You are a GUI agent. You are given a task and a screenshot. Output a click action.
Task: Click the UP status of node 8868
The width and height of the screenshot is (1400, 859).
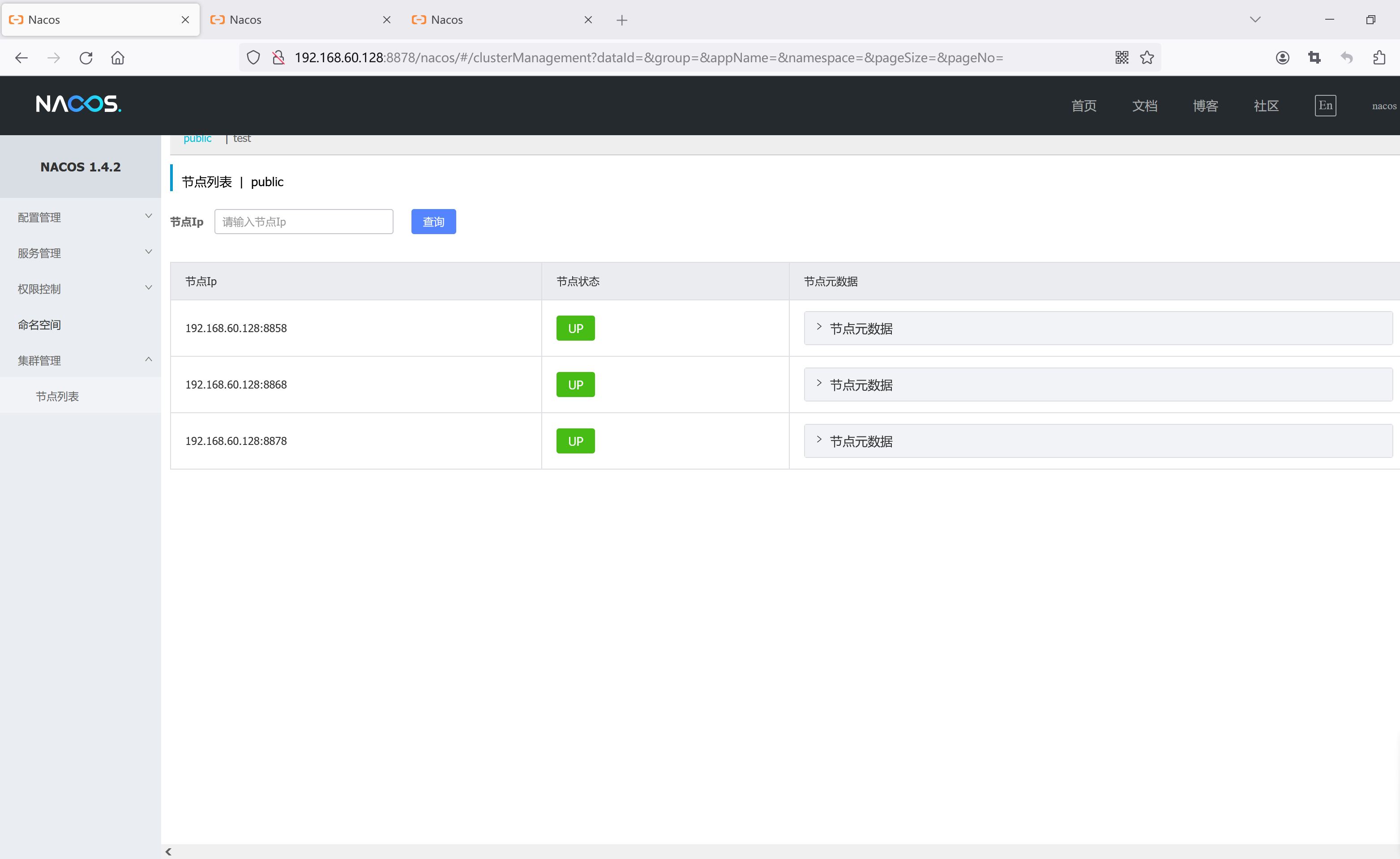(x=576, y=385)
